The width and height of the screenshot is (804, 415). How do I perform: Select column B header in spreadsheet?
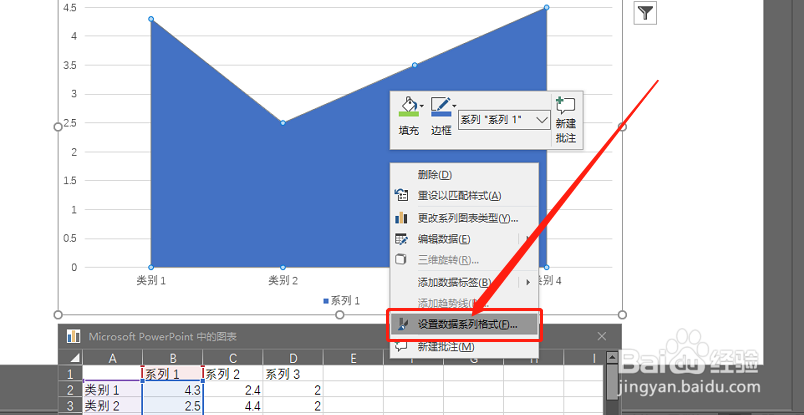point(173,358)
